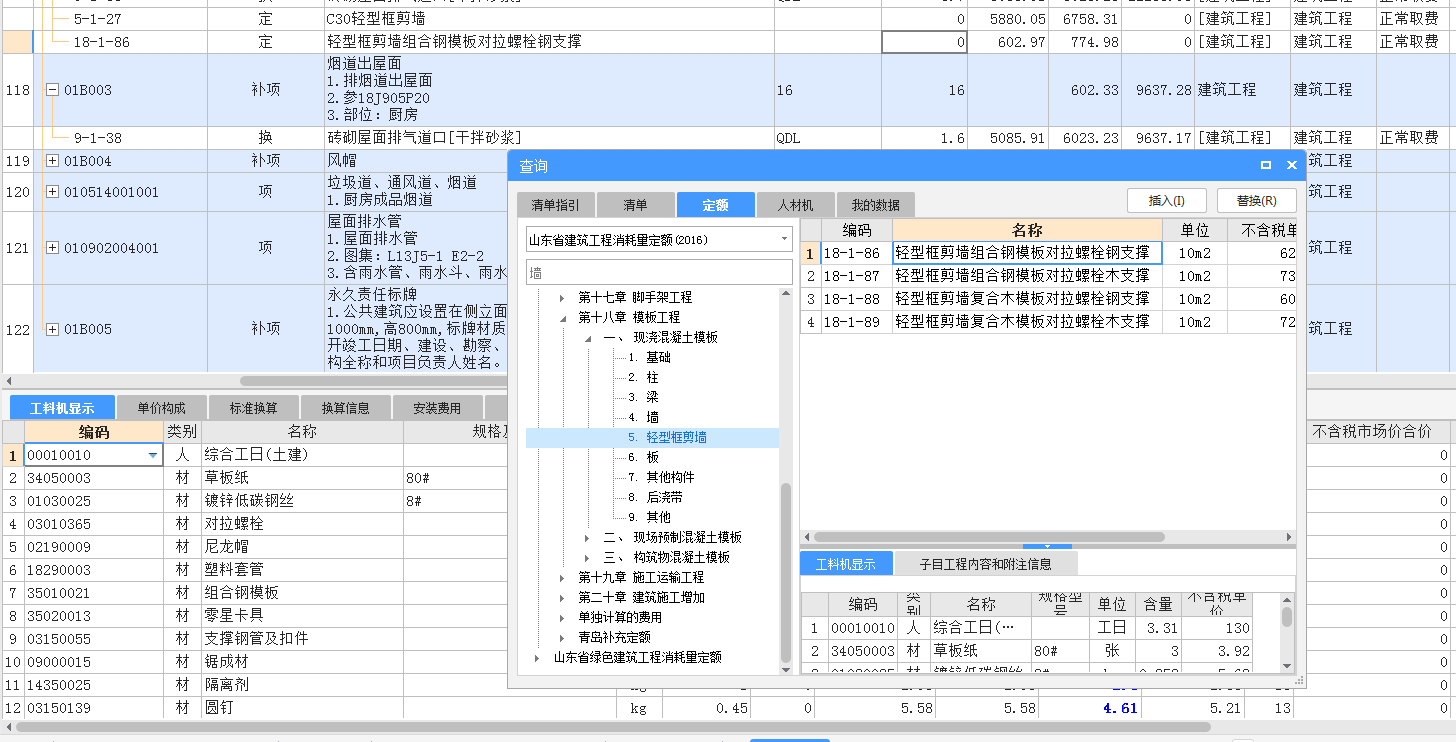This screenshot has width=1456, height=742.
Task: Open main window 工料机显示 tab
Action: [62, 408]
